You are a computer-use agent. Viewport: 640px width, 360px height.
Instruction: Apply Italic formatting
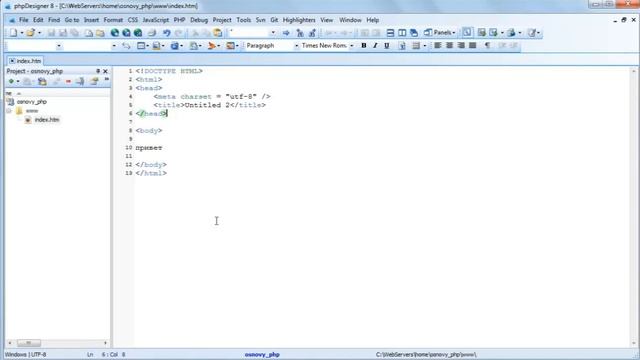pyautogui.click(x=375, y=46)
